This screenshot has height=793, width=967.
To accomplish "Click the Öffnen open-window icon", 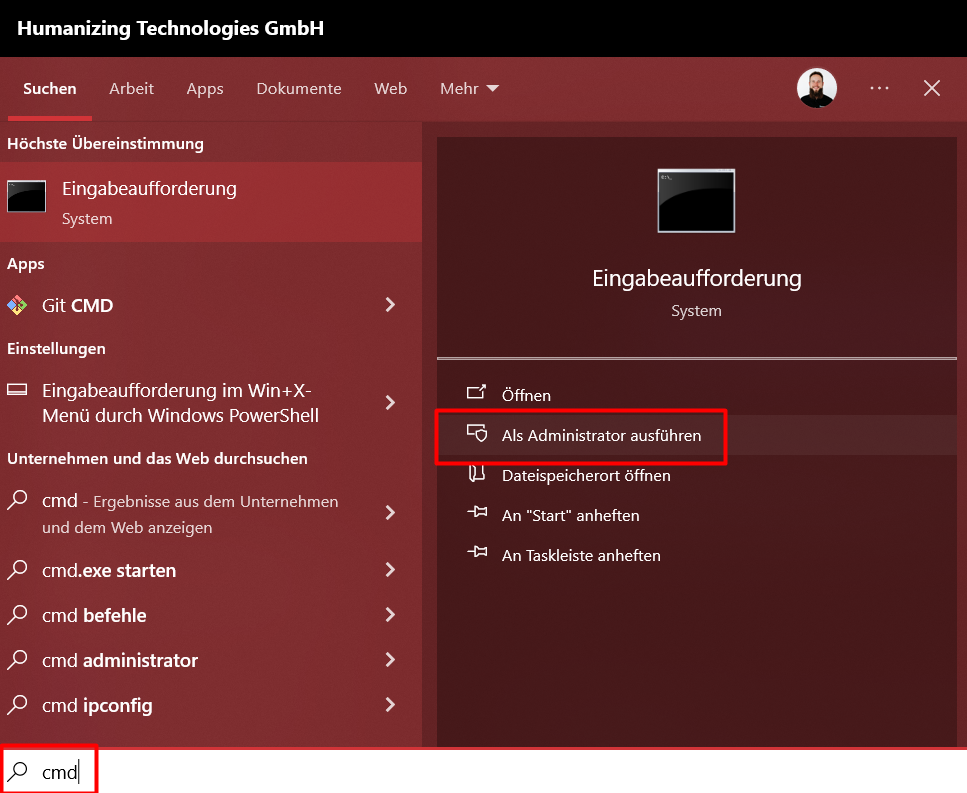I will tap(476, 392).
